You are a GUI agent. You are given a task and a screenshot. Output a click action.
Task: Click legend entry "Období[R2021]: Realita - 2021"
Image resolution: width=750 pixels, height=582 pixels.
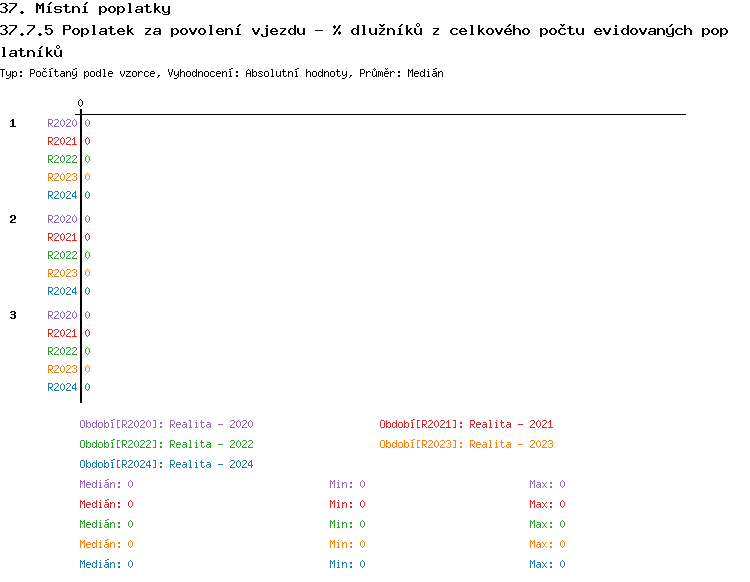(x=466, y=424)
